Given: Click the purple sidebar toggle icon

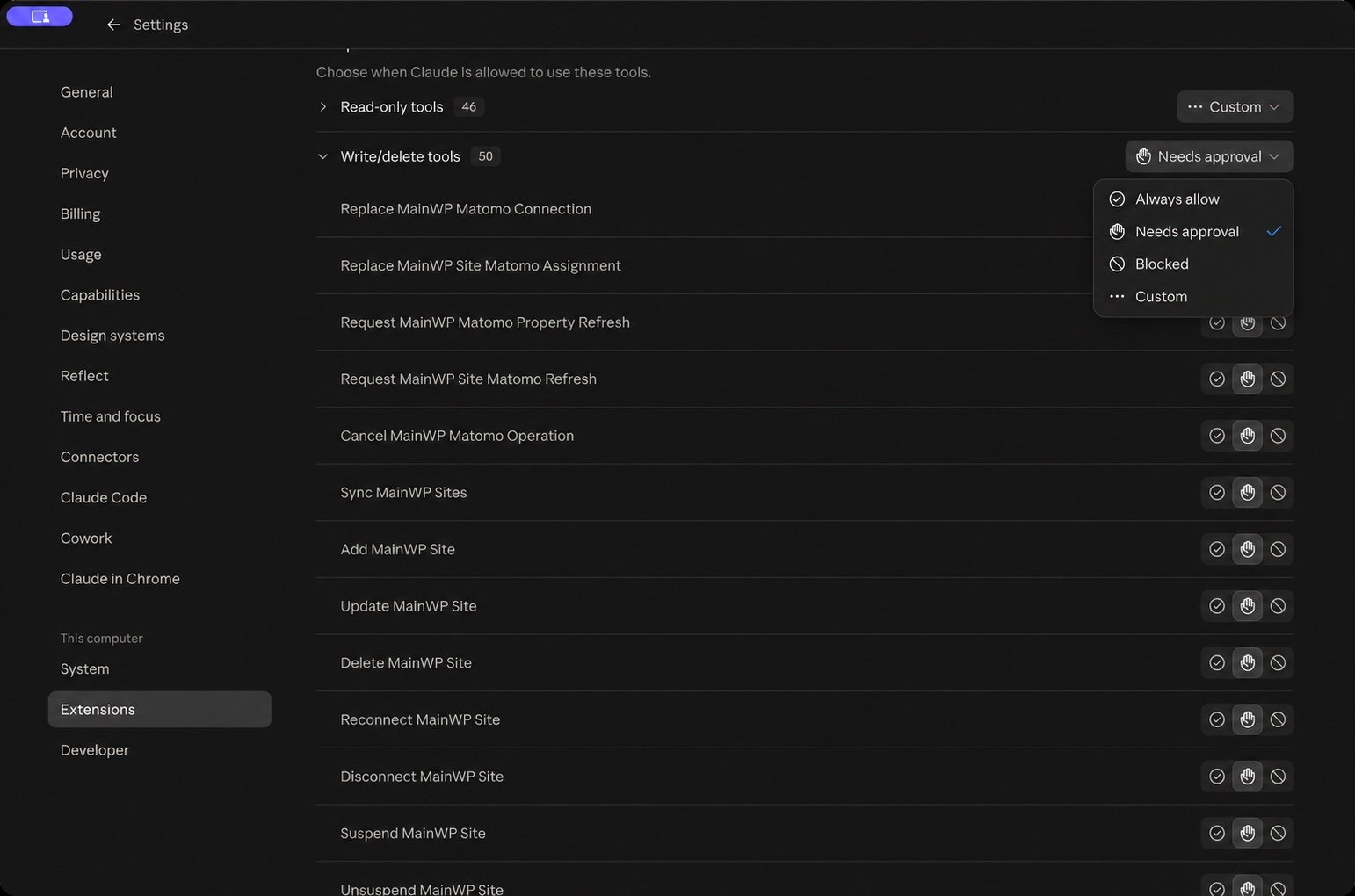Looking at the screenshot, I should tap(40, 16).
